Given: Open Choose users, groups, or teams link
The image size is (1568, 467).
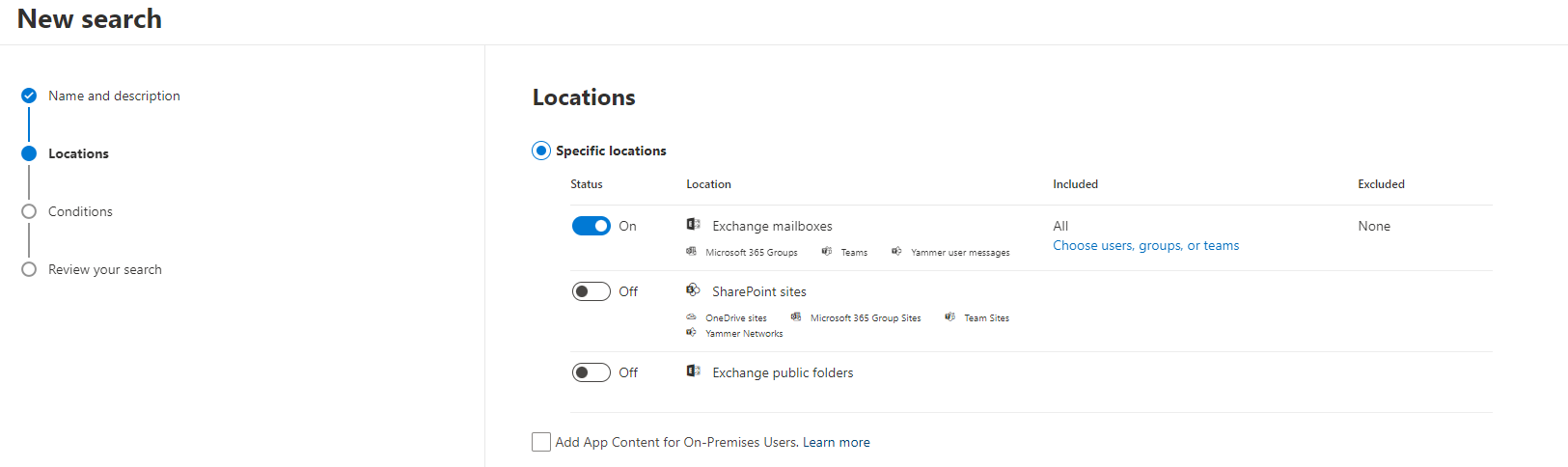Looking at the screenshot, I should click(1145, 245).
